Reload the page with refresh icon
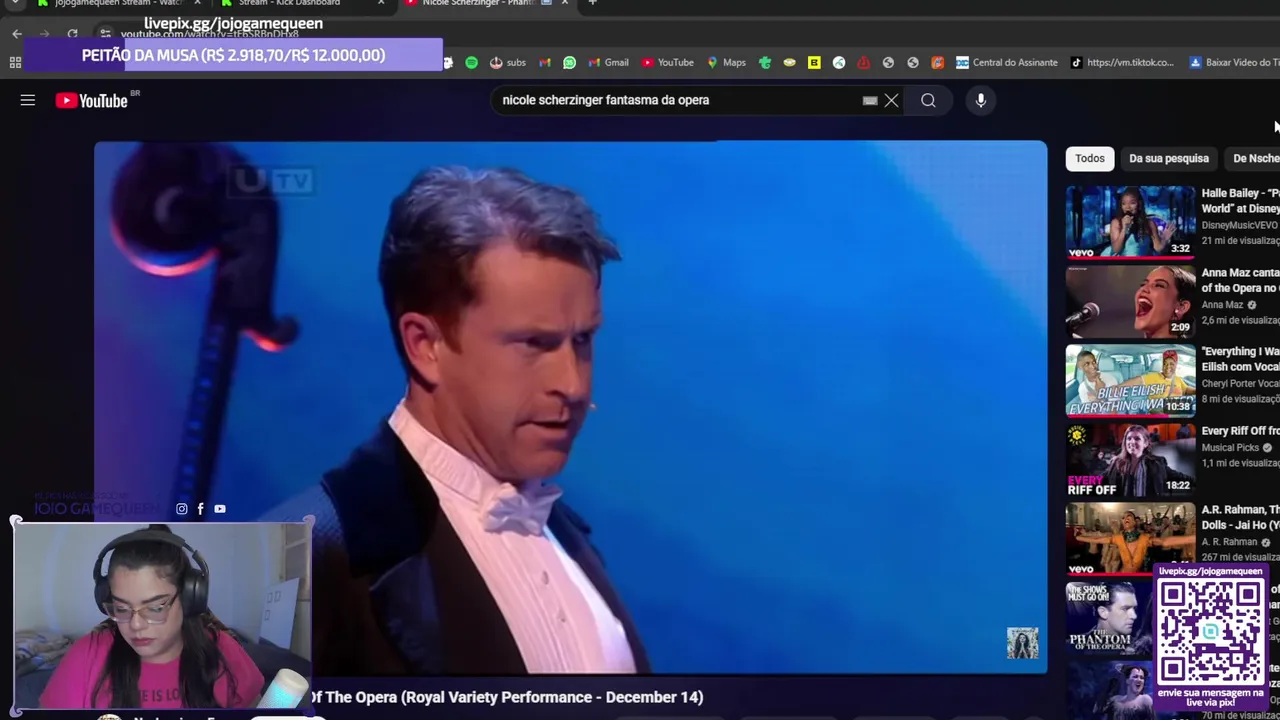This screenshot has width=1280, height=720. pyautogui.click(x=72, y=34)
